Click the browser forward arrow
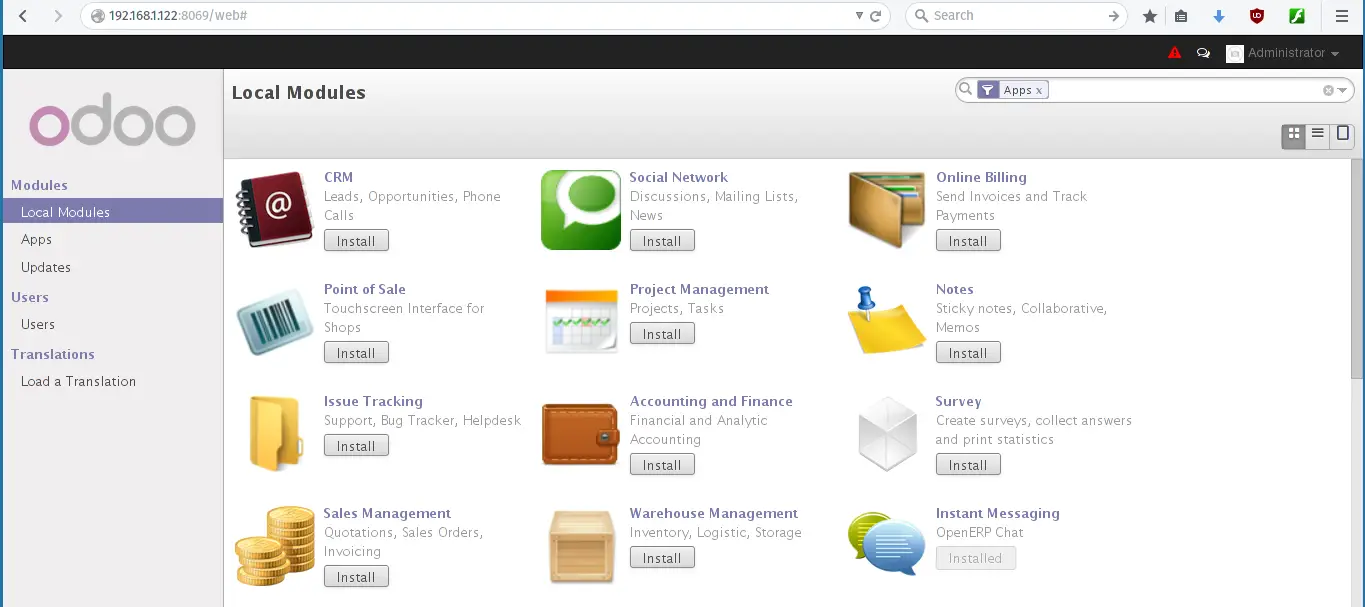The image size is (1365, 607). [58, 16]
